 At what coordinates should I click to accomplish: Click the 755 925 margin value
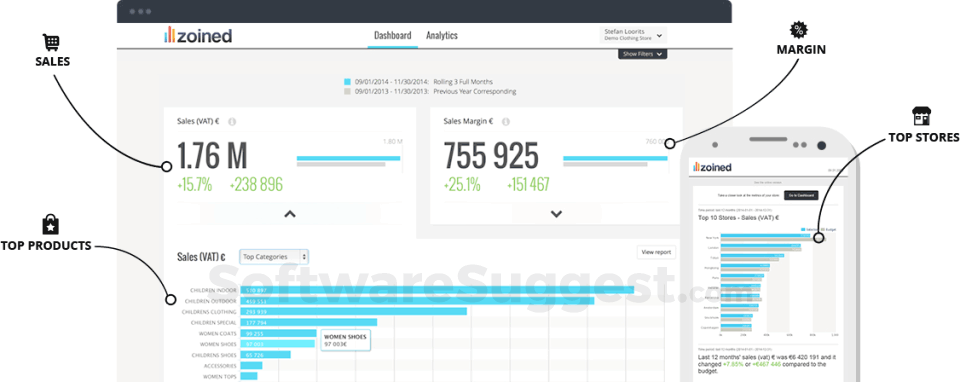coord(491,155)
